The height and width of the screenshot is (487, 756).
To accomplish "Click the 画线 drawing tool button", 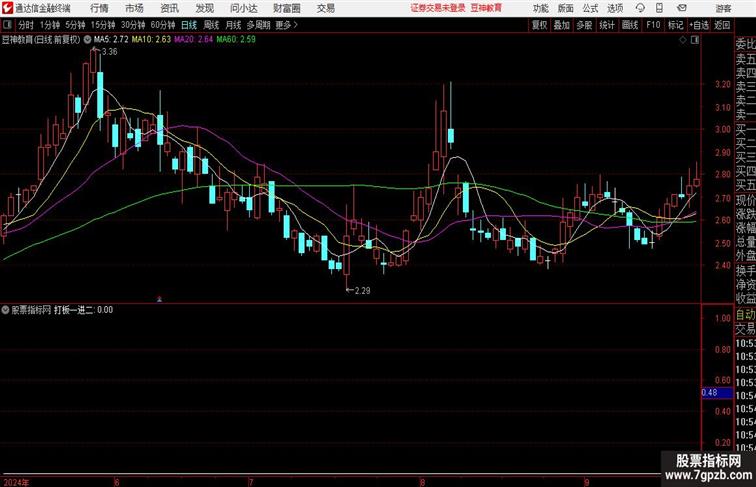I will (630, 25).
